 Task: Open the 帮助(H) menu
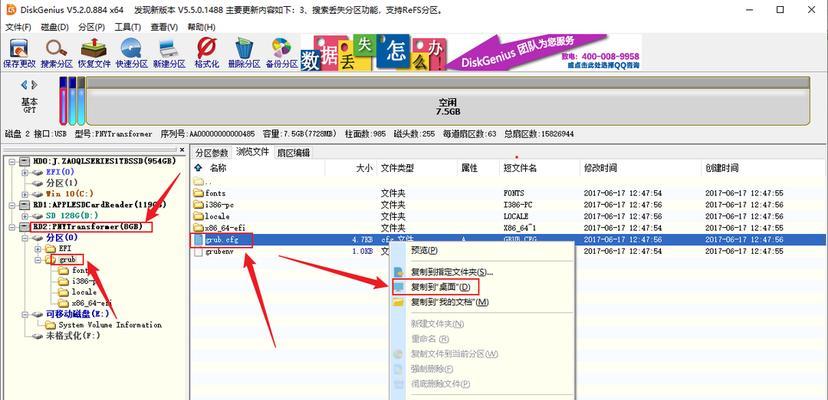(x=201, y=27)
